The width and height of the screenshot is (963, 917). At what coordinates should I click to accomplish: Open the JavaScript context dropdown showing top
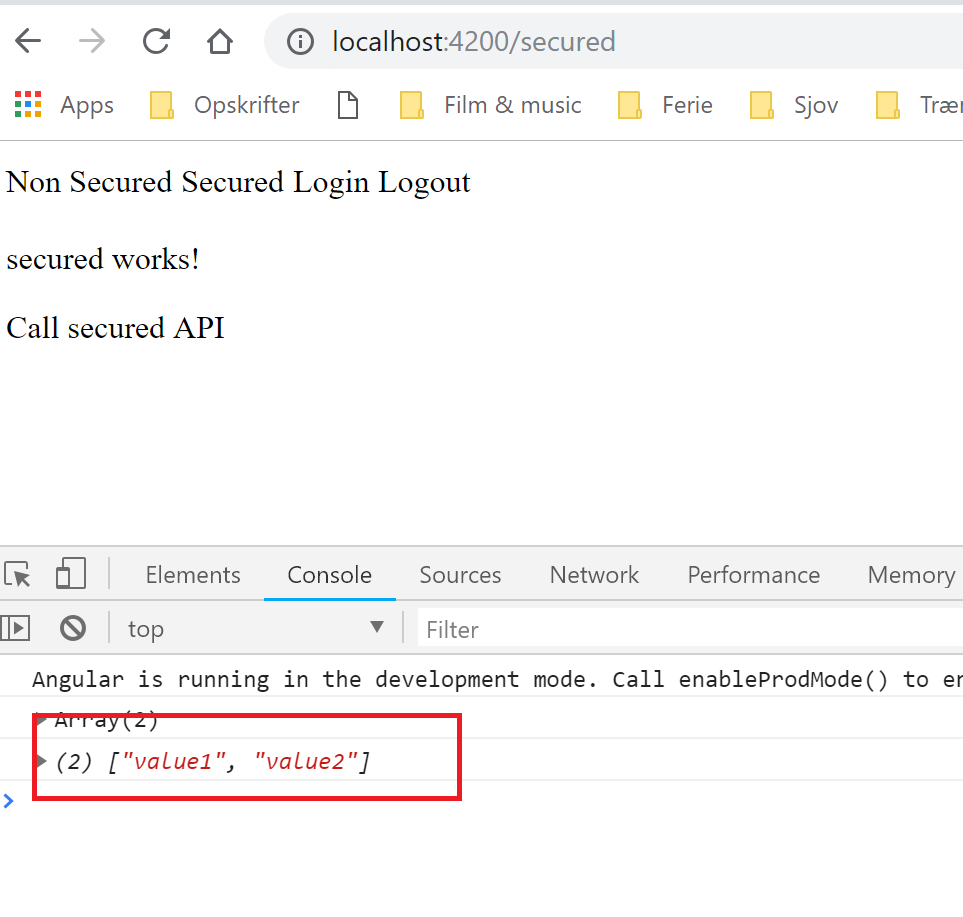tap(255, 628)
